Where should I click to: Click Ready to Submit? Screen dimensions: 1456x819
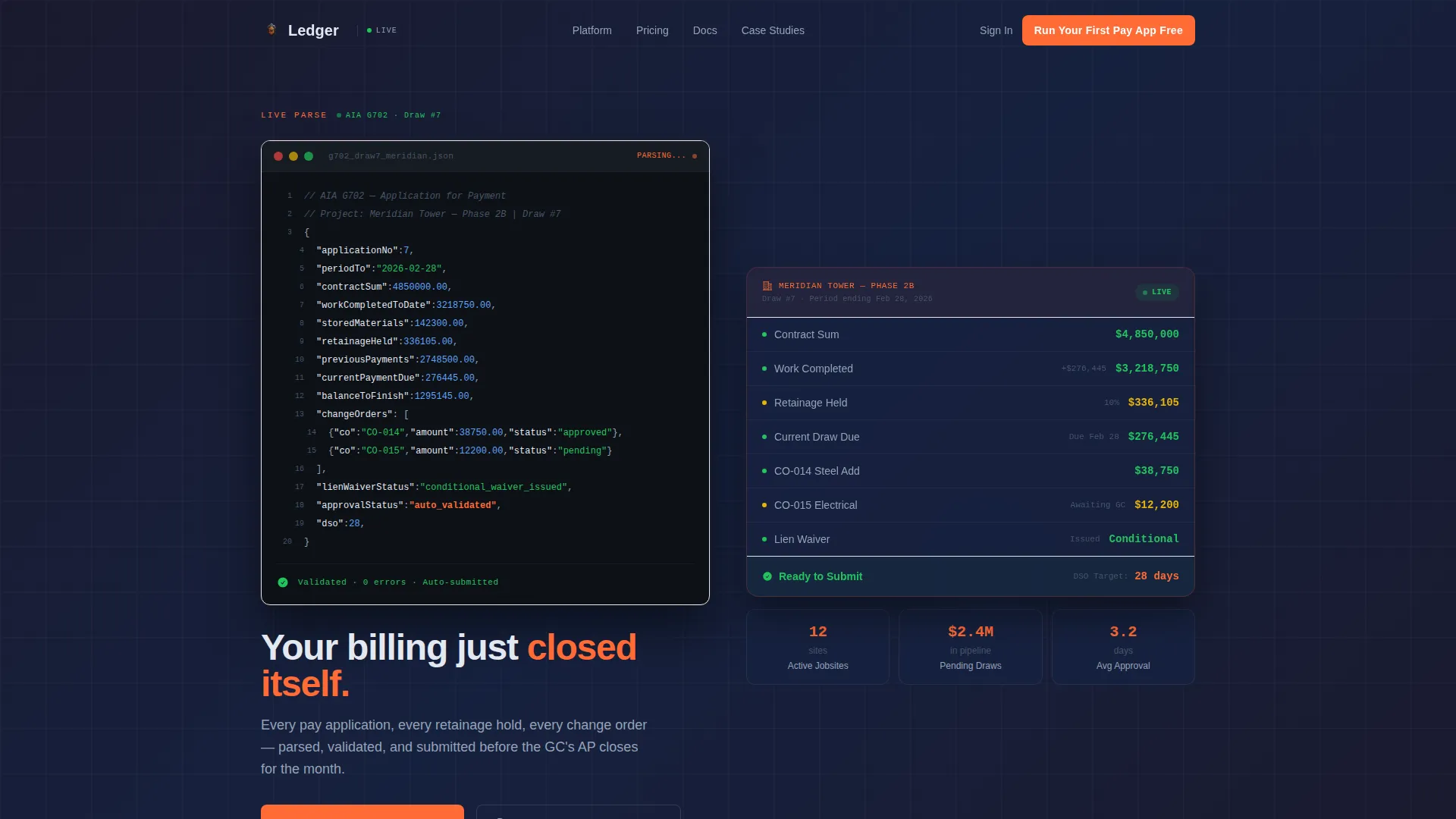click(821, 576)
